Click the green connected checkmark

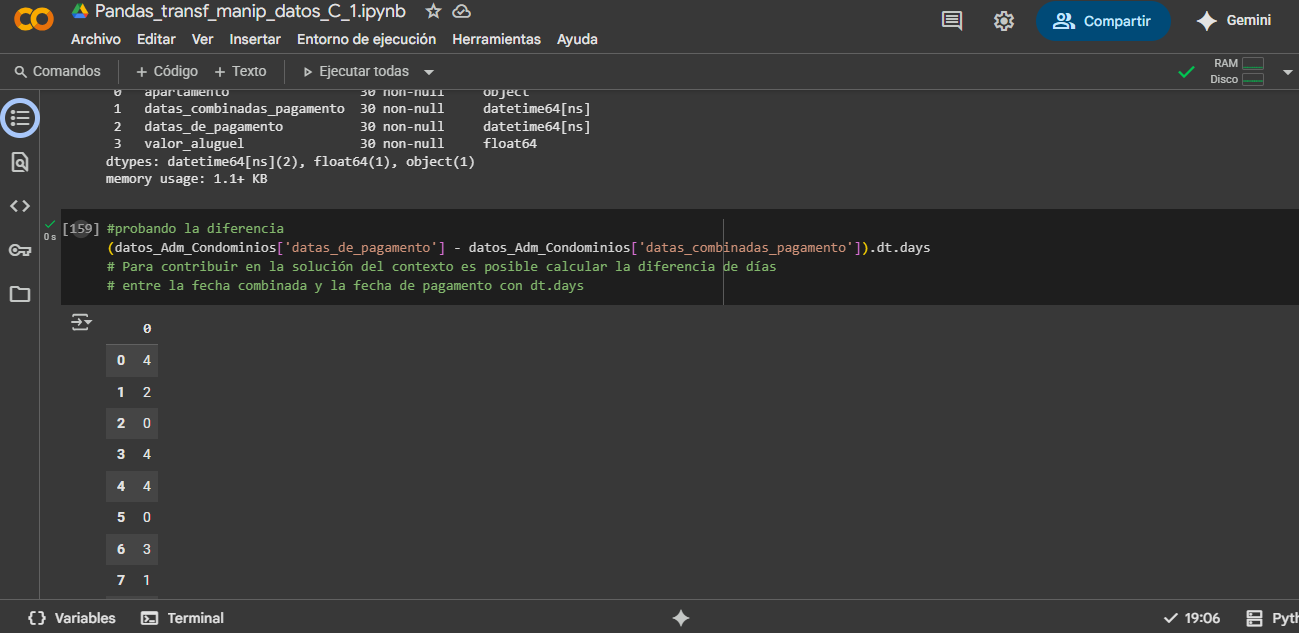click(1187, 72)
